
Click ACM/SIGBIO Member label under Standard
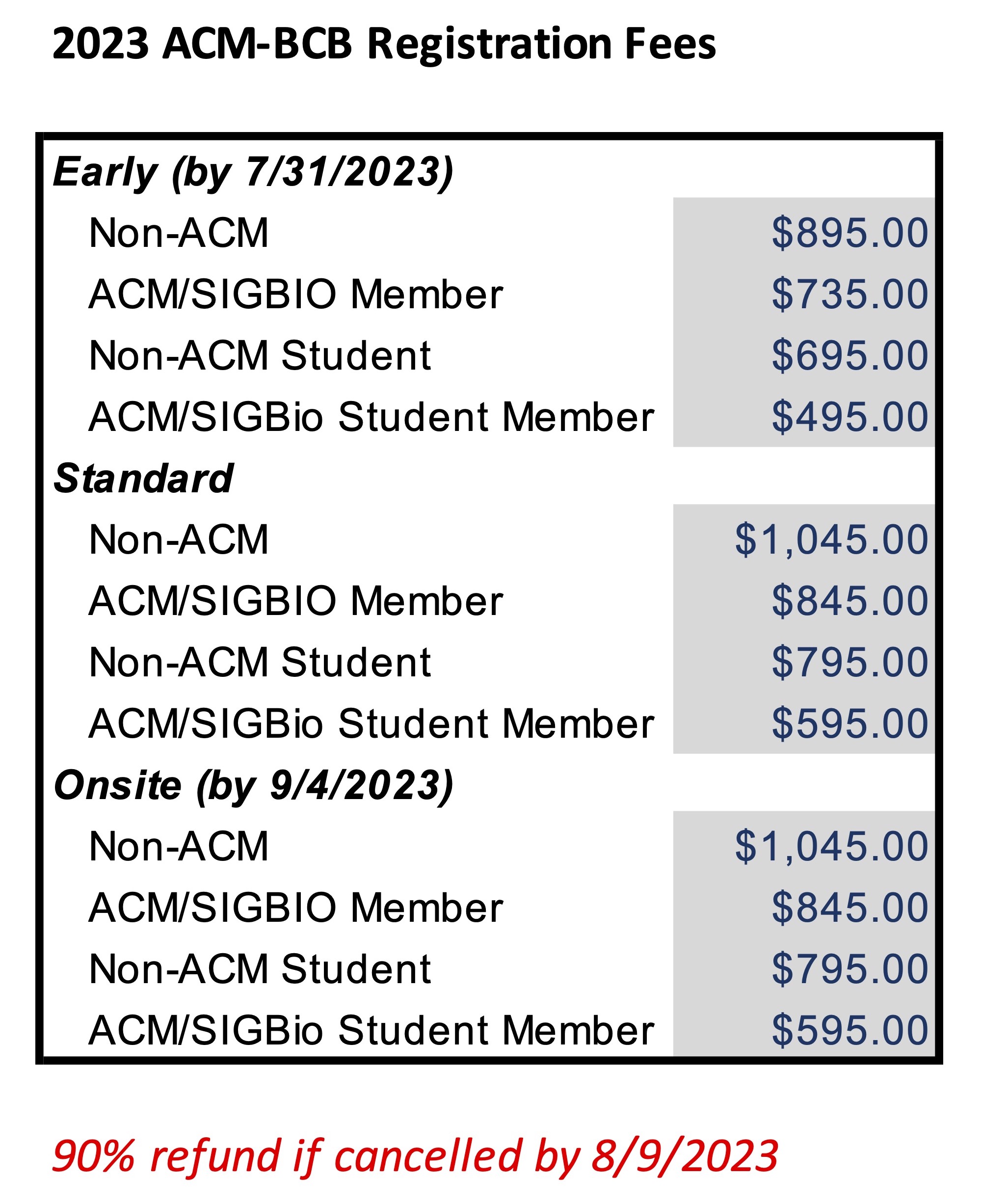pyautogui.click(x=295, y=601)
